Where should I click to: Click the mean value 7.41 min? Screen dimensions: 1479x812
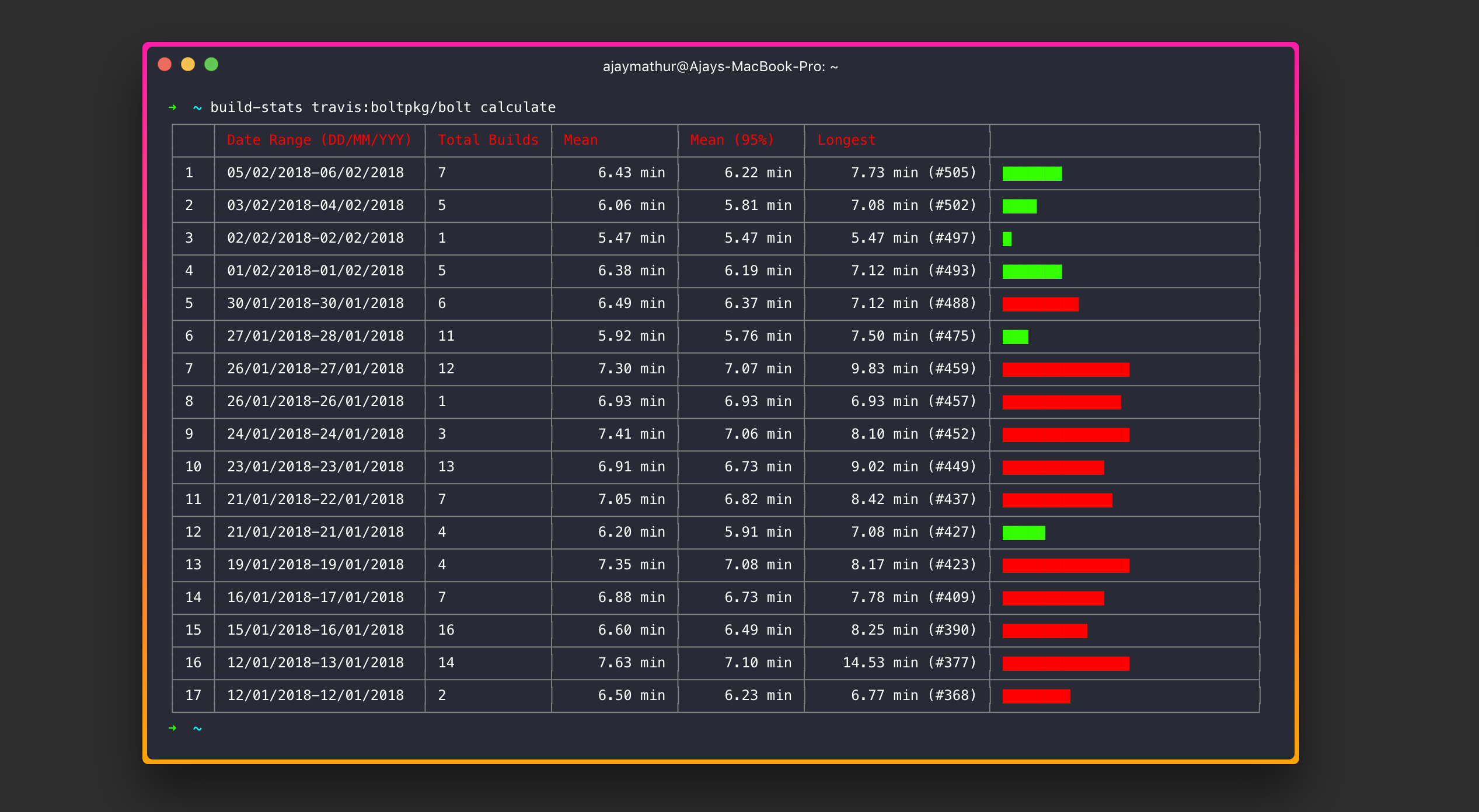pyautogui.click(x=632, y=434)
